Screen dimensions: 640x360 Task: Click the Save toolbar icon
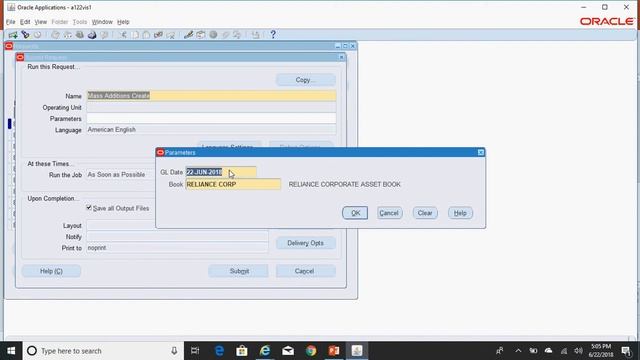55,35
